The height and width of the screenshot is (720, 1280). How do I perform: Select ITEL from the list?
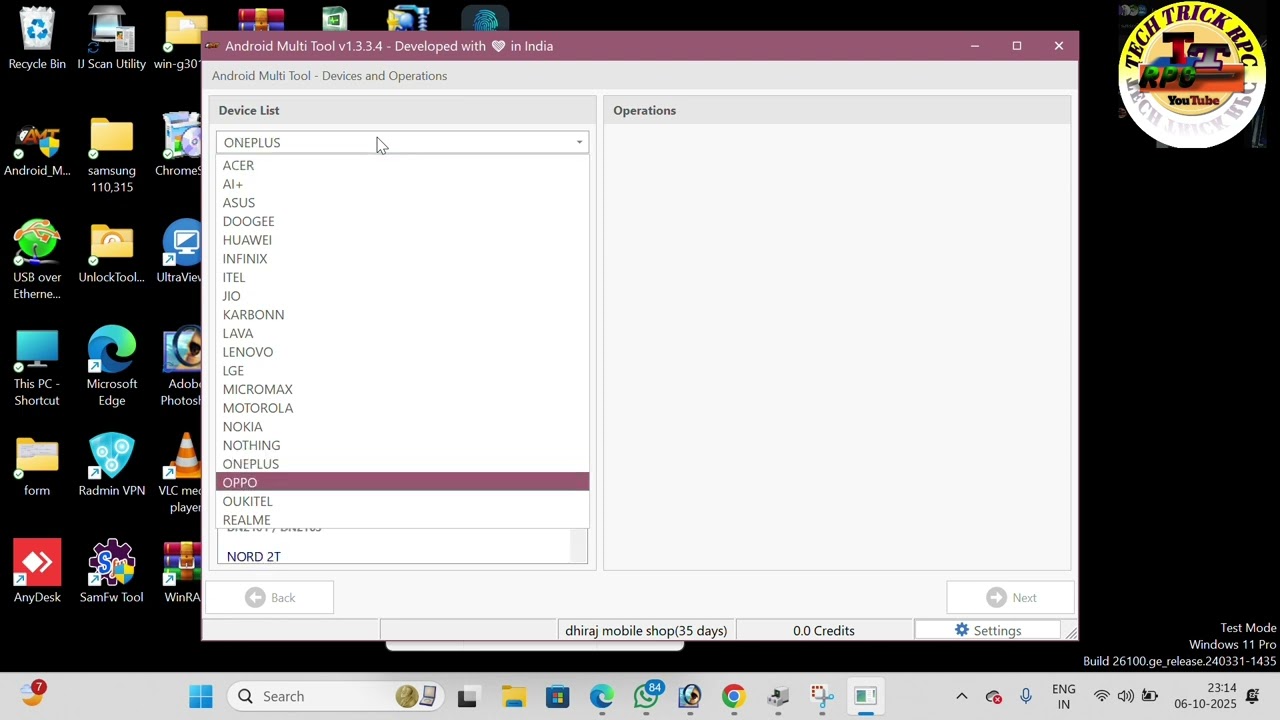402,277
